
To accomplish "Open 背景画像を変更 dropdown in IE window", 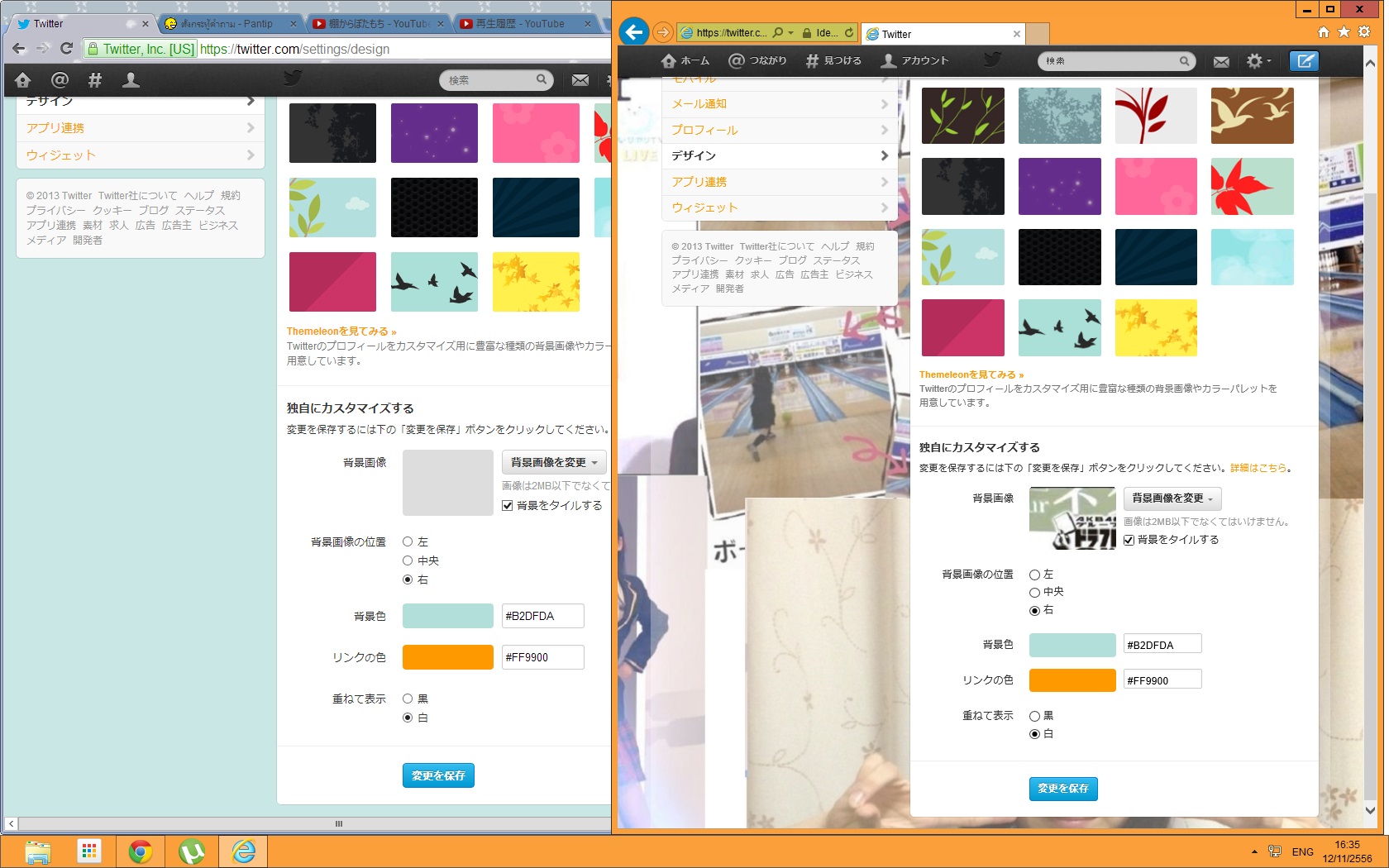I will [x=1172, y=498].
